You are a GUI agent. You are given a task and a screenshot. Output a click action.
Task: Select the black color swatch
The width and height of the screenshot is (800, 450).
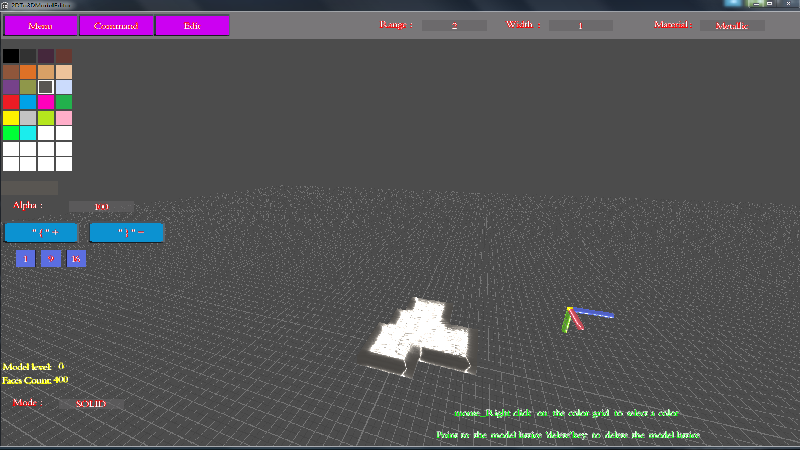click(x=11, y=57)
